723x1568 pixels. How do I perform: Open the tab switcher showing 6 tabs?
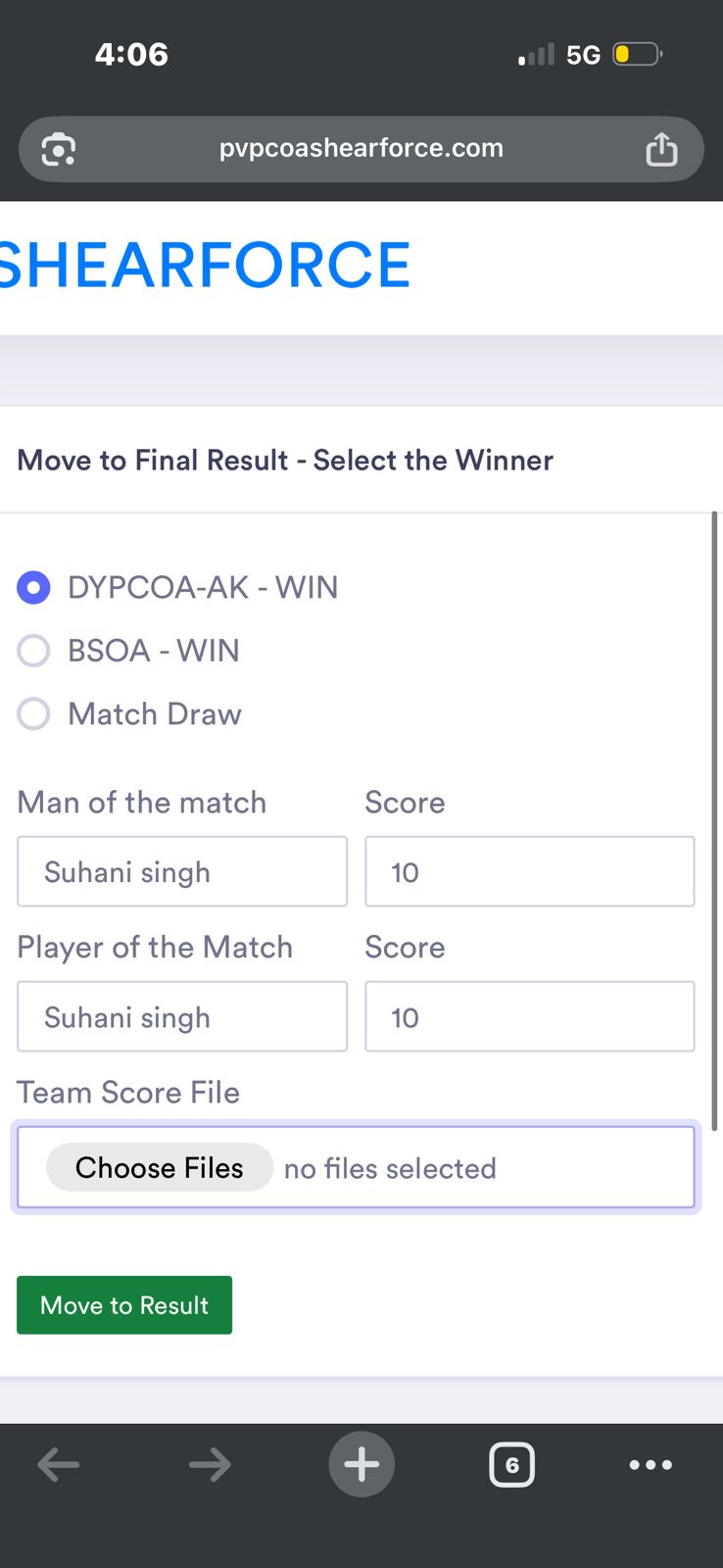tap(511, 1465)
